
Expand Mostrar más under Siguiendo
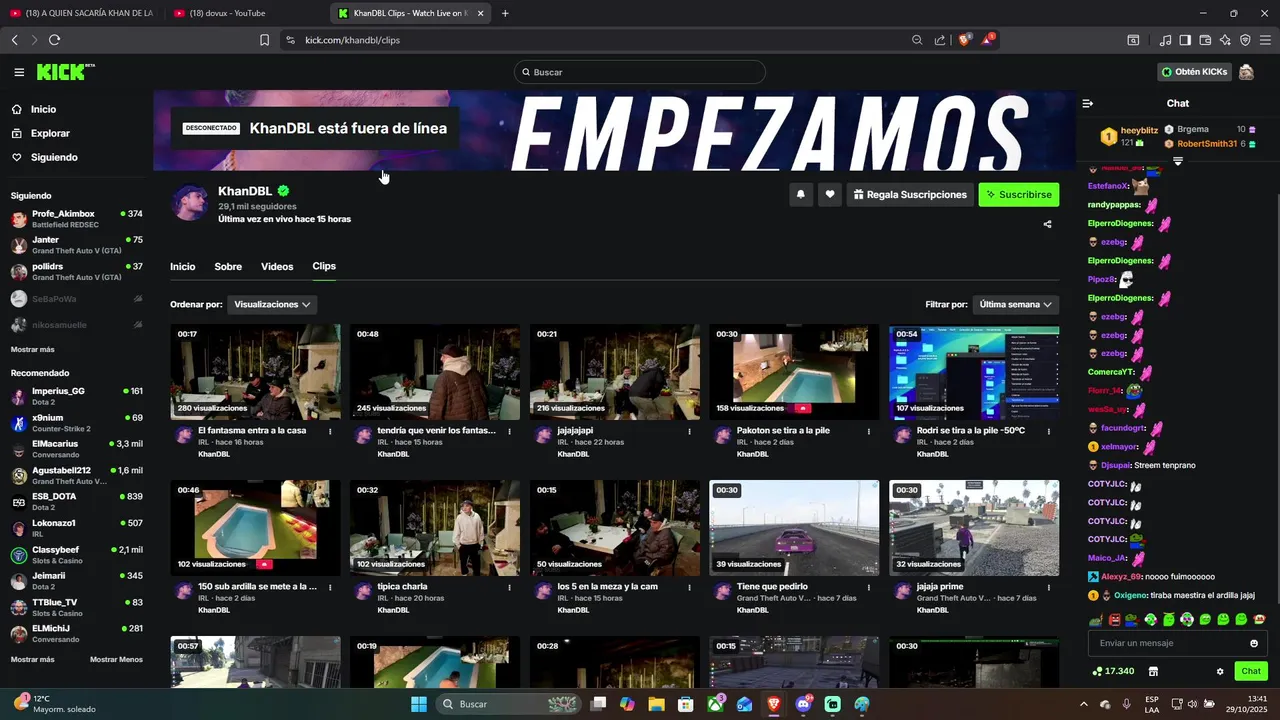pos(33,350)
